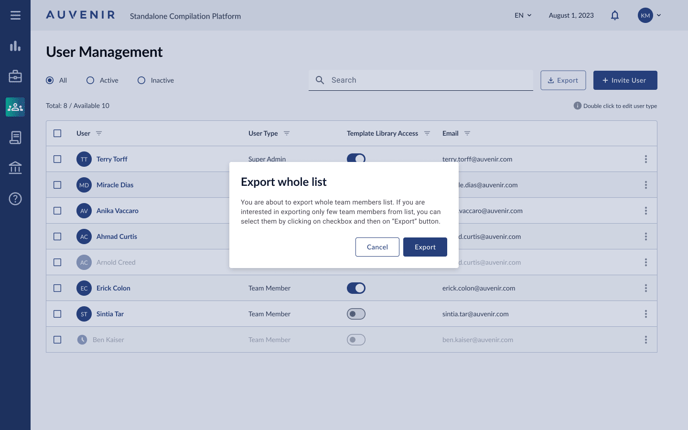
Task: Cancel the Export whole list dialog
Action: 377,247
